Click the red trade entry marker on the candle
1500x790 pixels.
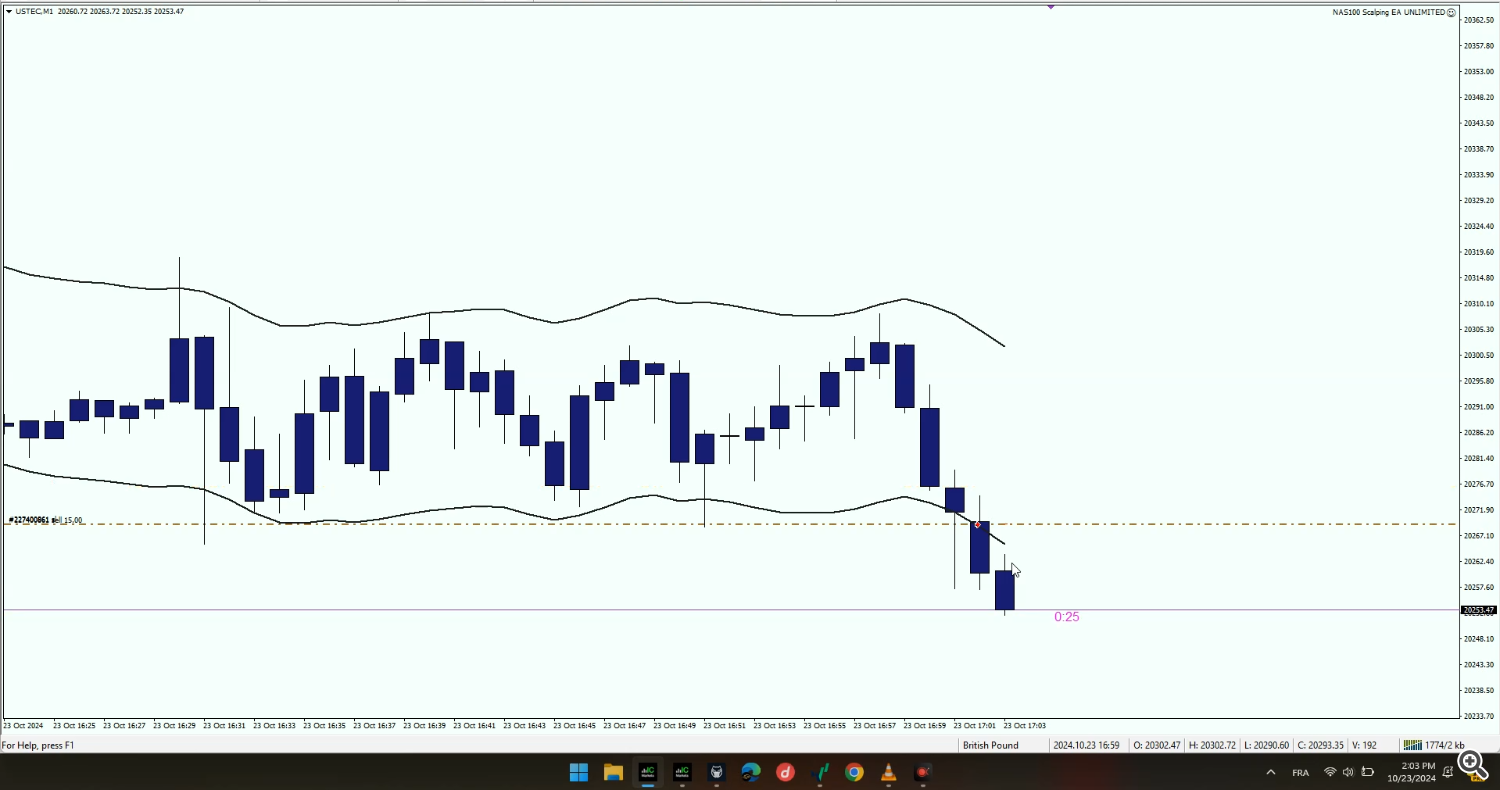tap(977, 525)
